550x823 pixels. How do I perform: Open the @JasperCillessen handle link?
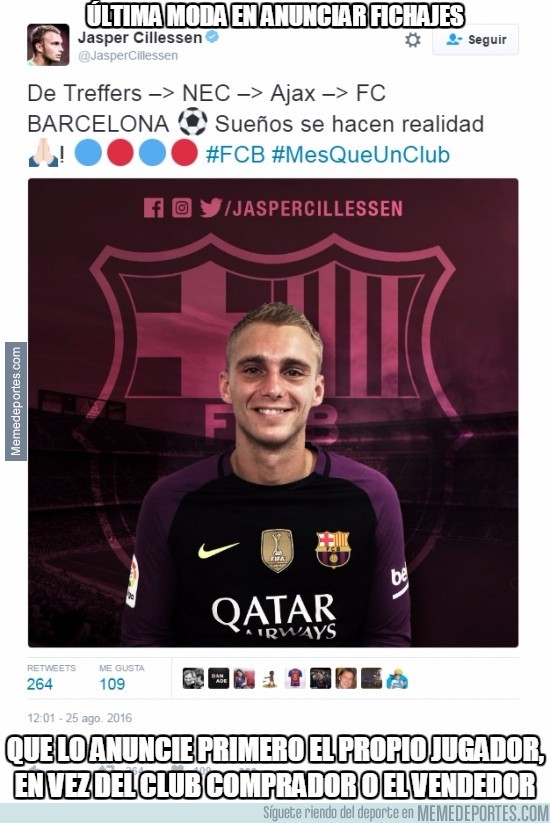[x=128, y=56]
